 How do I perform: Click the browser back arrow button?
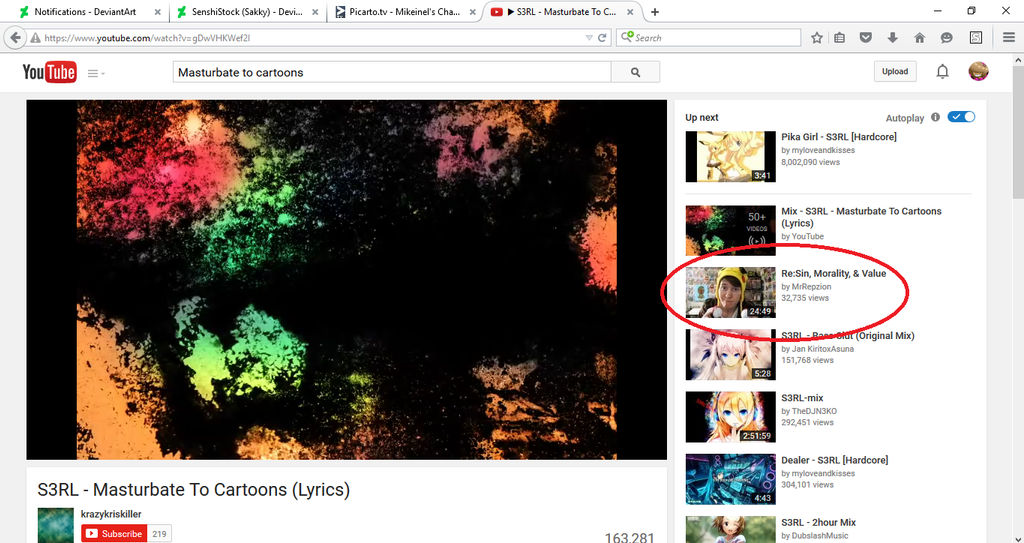tap(16, 38)
